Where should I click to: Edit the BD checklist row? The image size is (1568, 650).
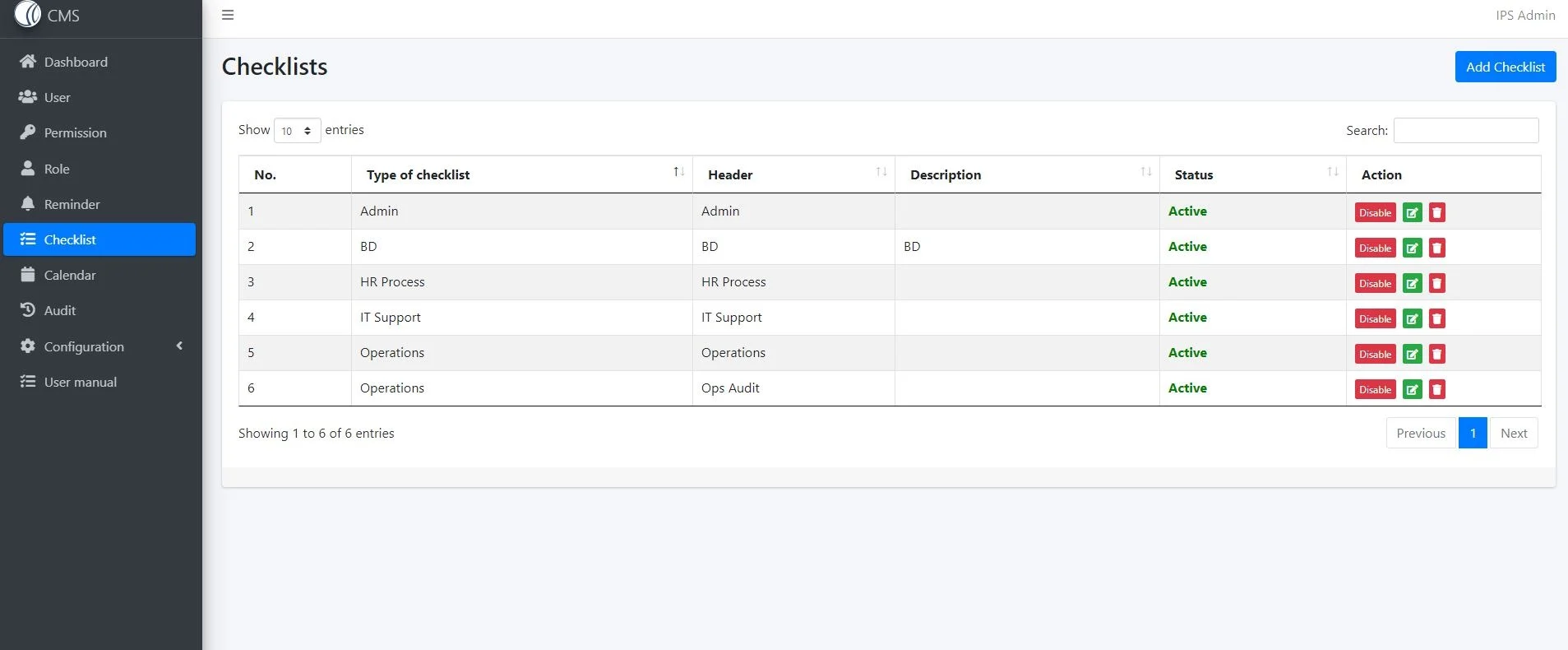tap(1412, 248)
